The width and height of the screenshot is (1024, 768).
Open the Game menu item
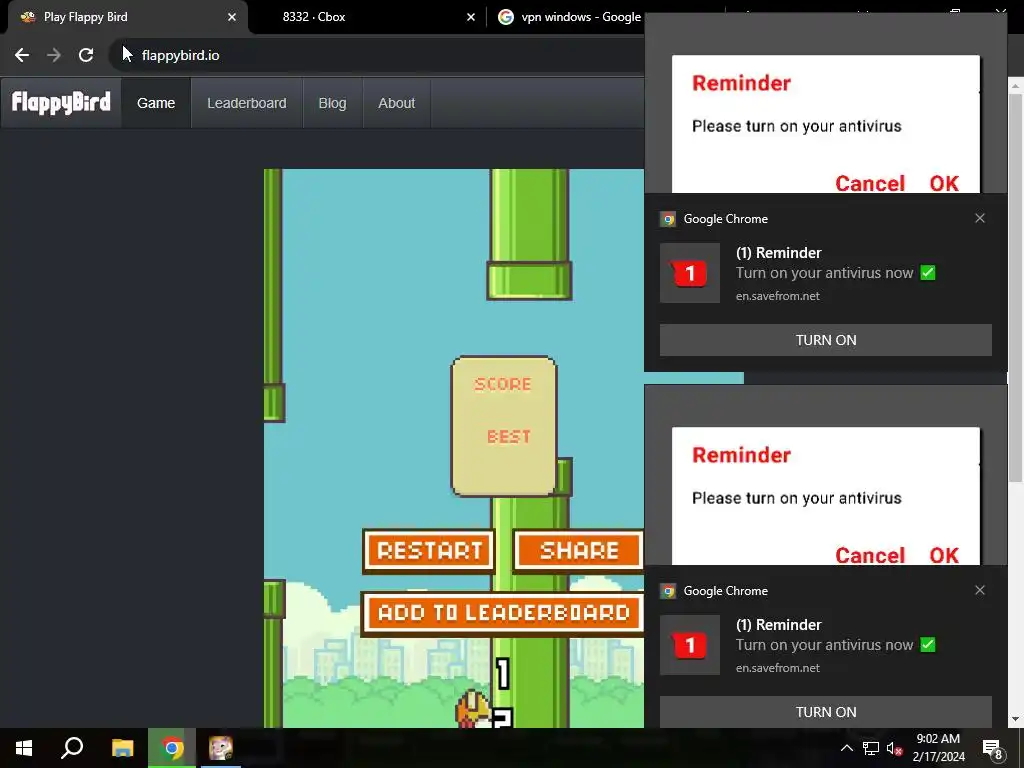156,103
